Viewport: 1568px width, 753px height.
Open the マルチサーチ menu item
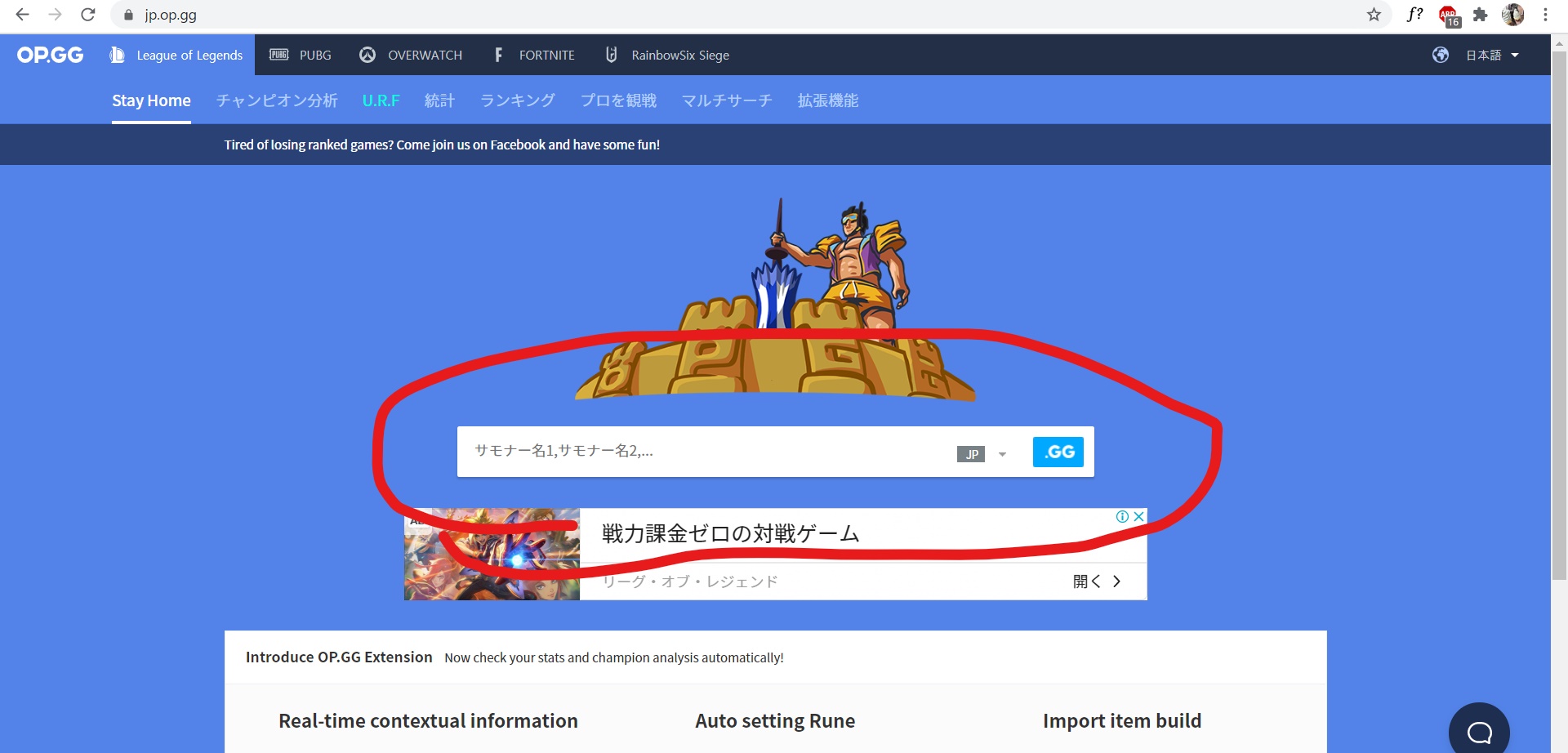tap(727, 100)
